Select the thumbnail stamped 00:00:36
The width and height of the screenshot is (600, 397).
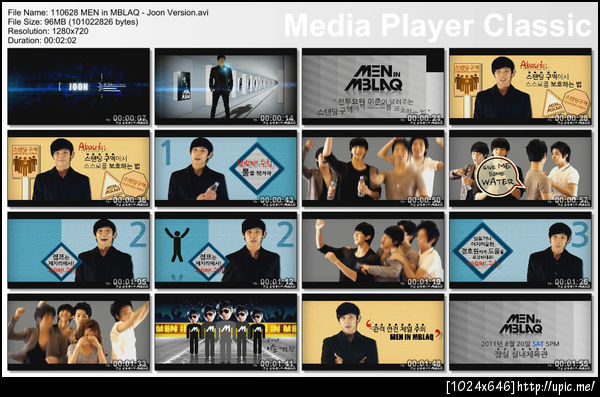point(78,168)
